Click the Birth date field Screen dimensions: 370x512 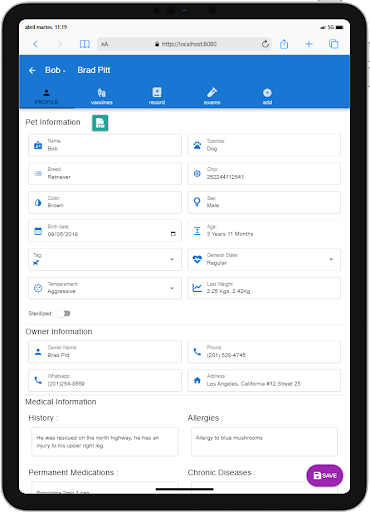click(105, 231)
